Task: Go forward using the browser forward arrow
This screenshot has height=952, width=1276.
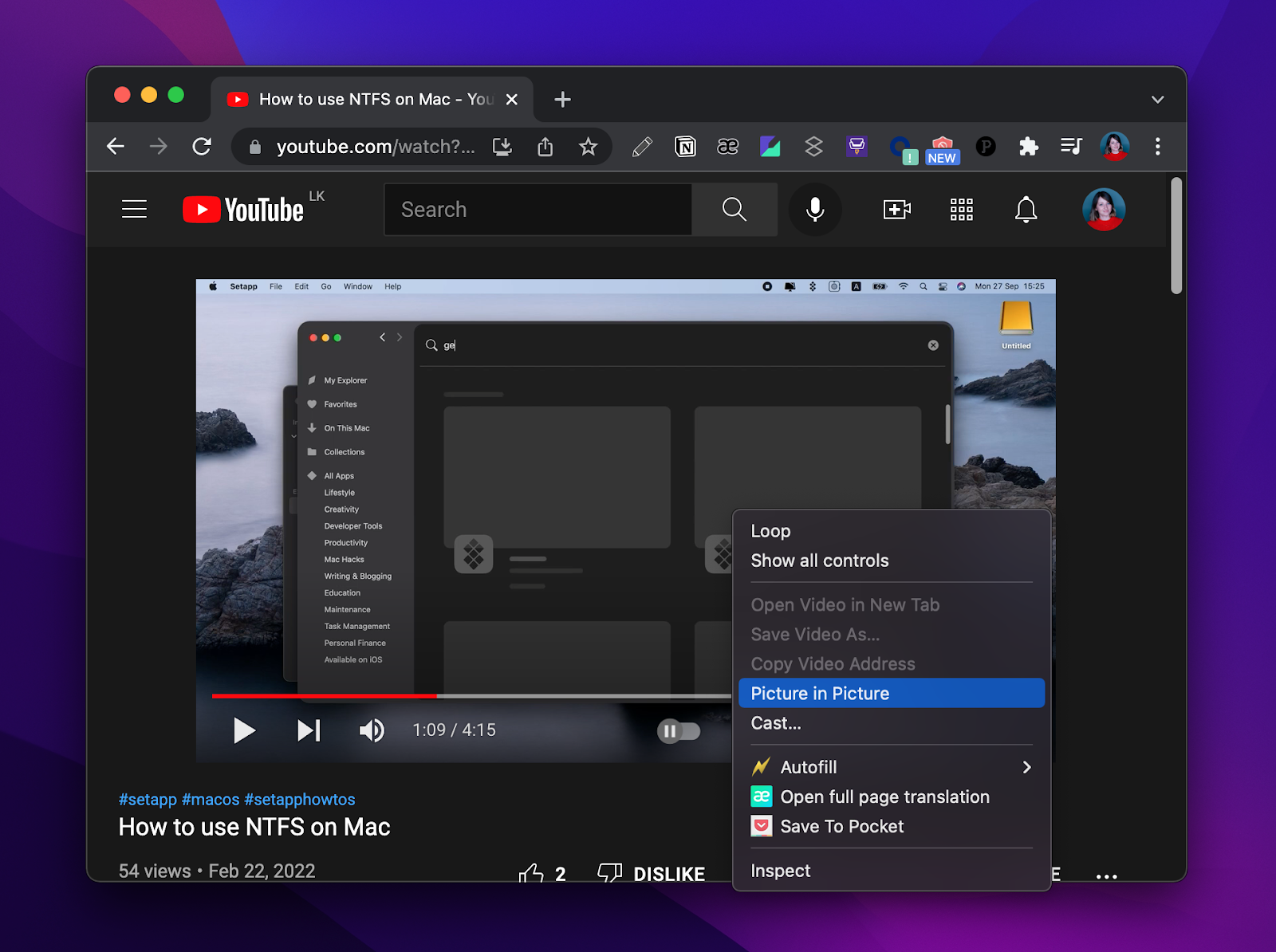Action: (x=159, y=146)
